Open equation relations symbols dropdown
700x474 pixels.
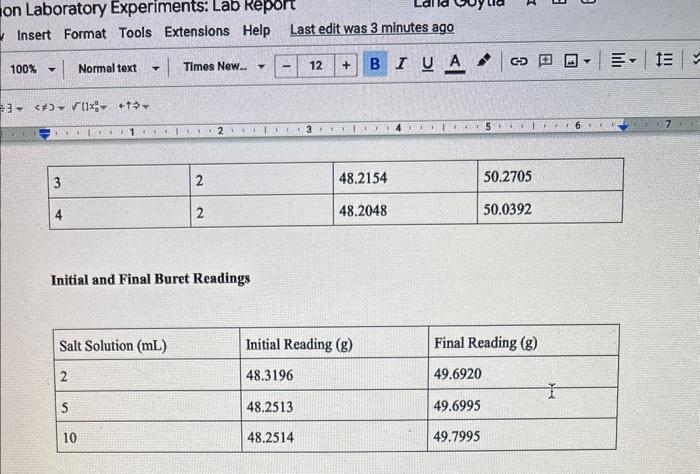[x=50, y=108]
